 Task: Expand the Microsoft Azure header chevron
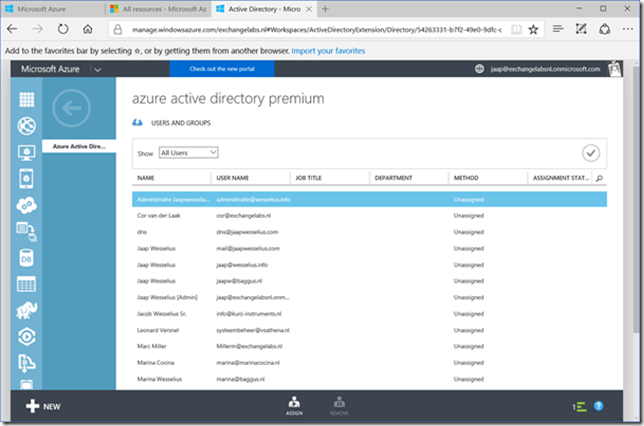pyautogui.click(x=98, y=69)
